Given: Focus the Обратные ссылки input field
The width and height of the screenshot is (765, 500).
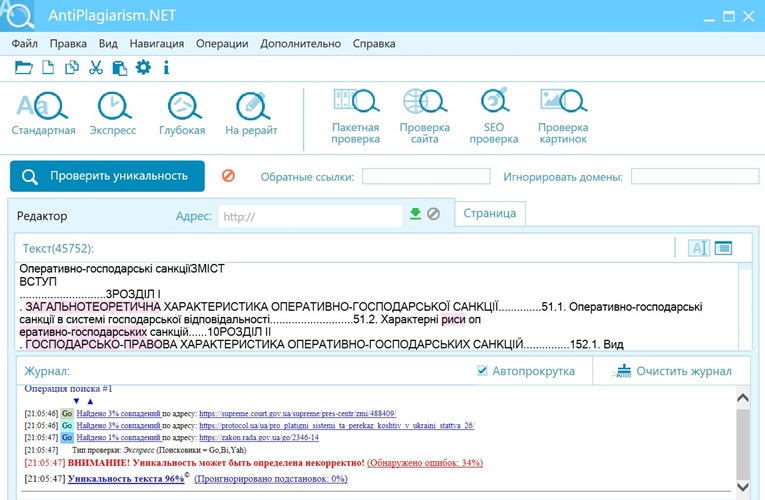Looking at the screenshot, I should point(426,176).
